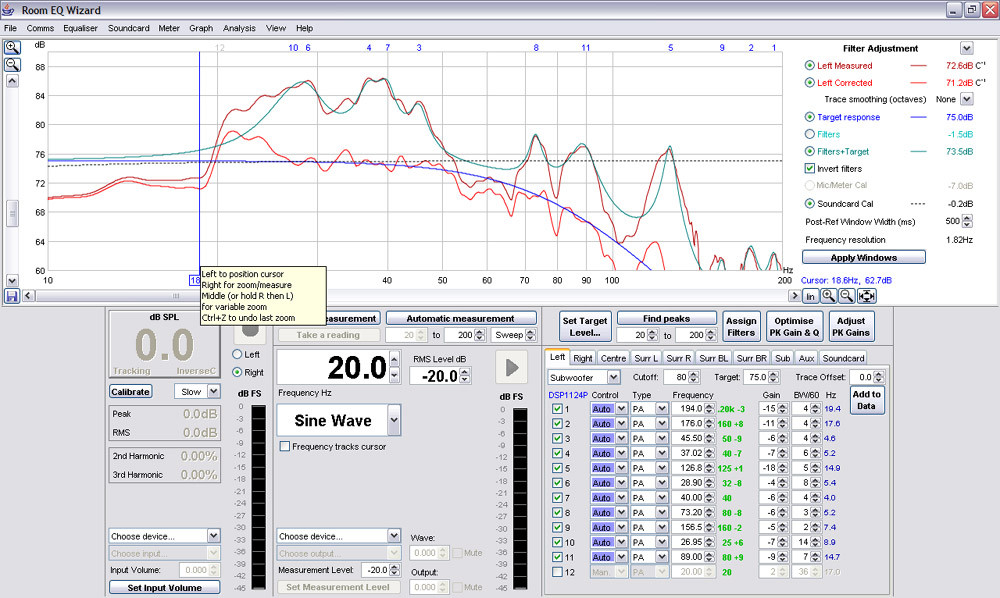Click the Apply Windows button
The image size is (1000, 598).
coord(864,258)
